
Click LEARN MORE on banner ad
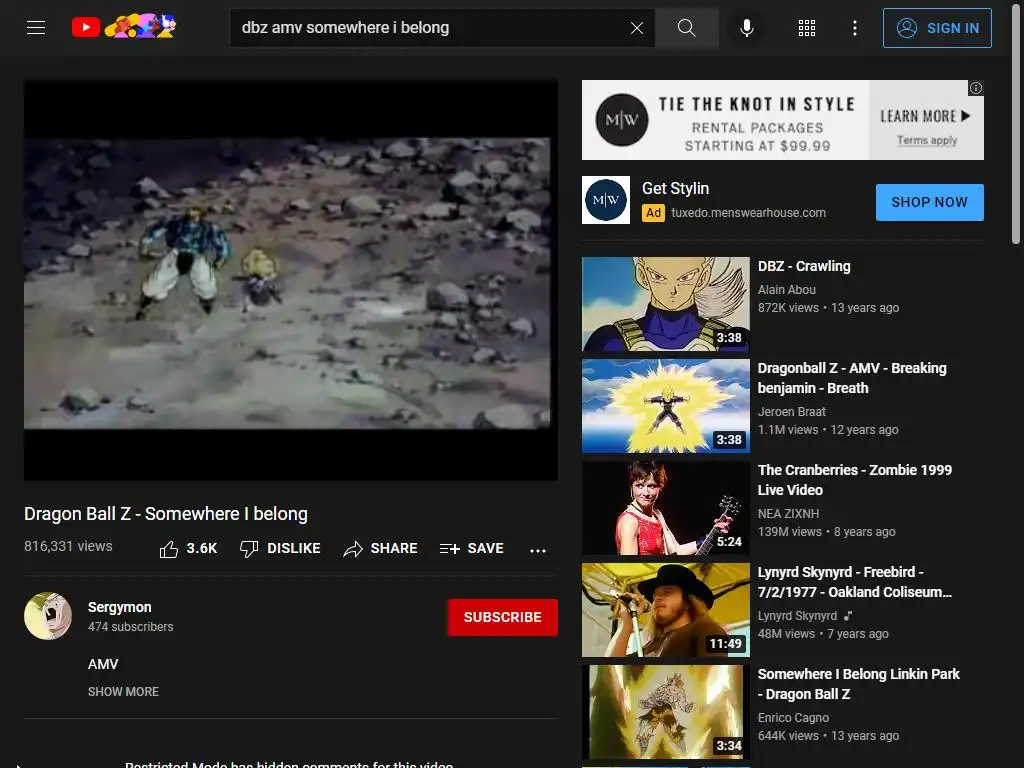click(x=925, y=116)
